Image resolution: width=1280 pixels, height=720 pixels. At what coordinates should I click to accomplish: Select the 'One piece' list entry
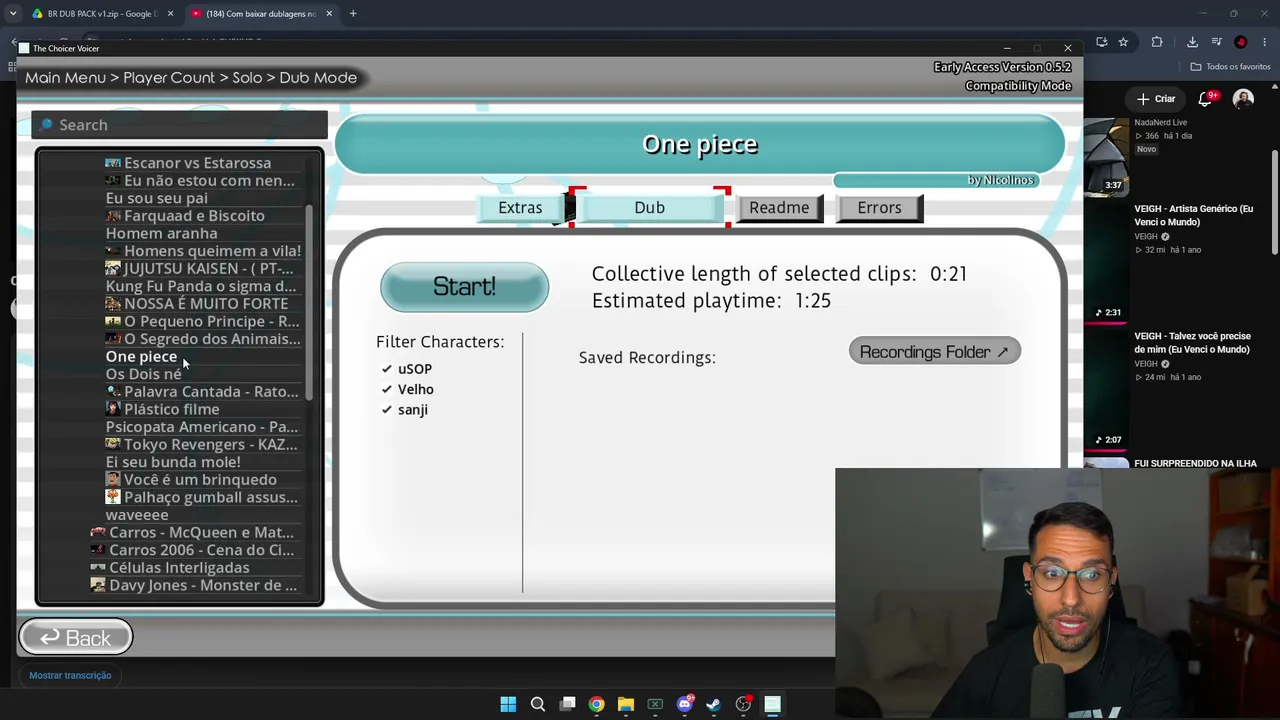[141, 357]
